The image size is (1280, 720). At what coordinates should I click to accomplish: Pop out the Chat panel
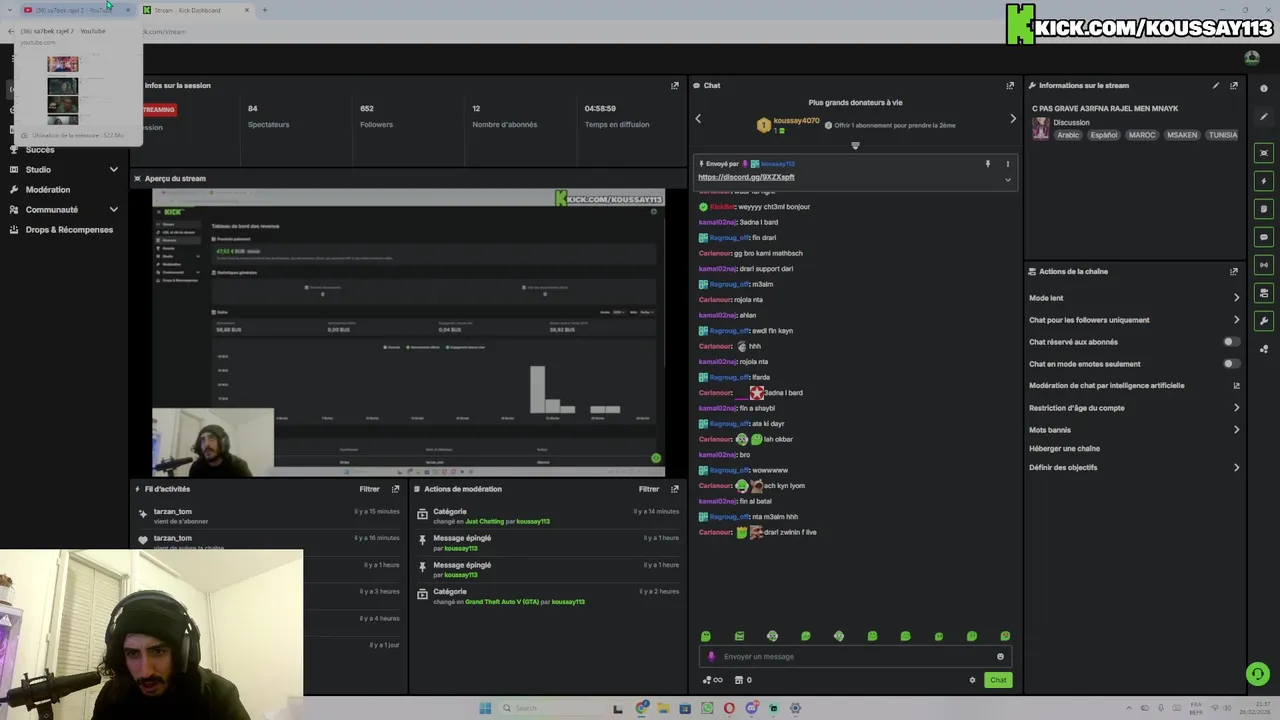[x=1010, y=86]
